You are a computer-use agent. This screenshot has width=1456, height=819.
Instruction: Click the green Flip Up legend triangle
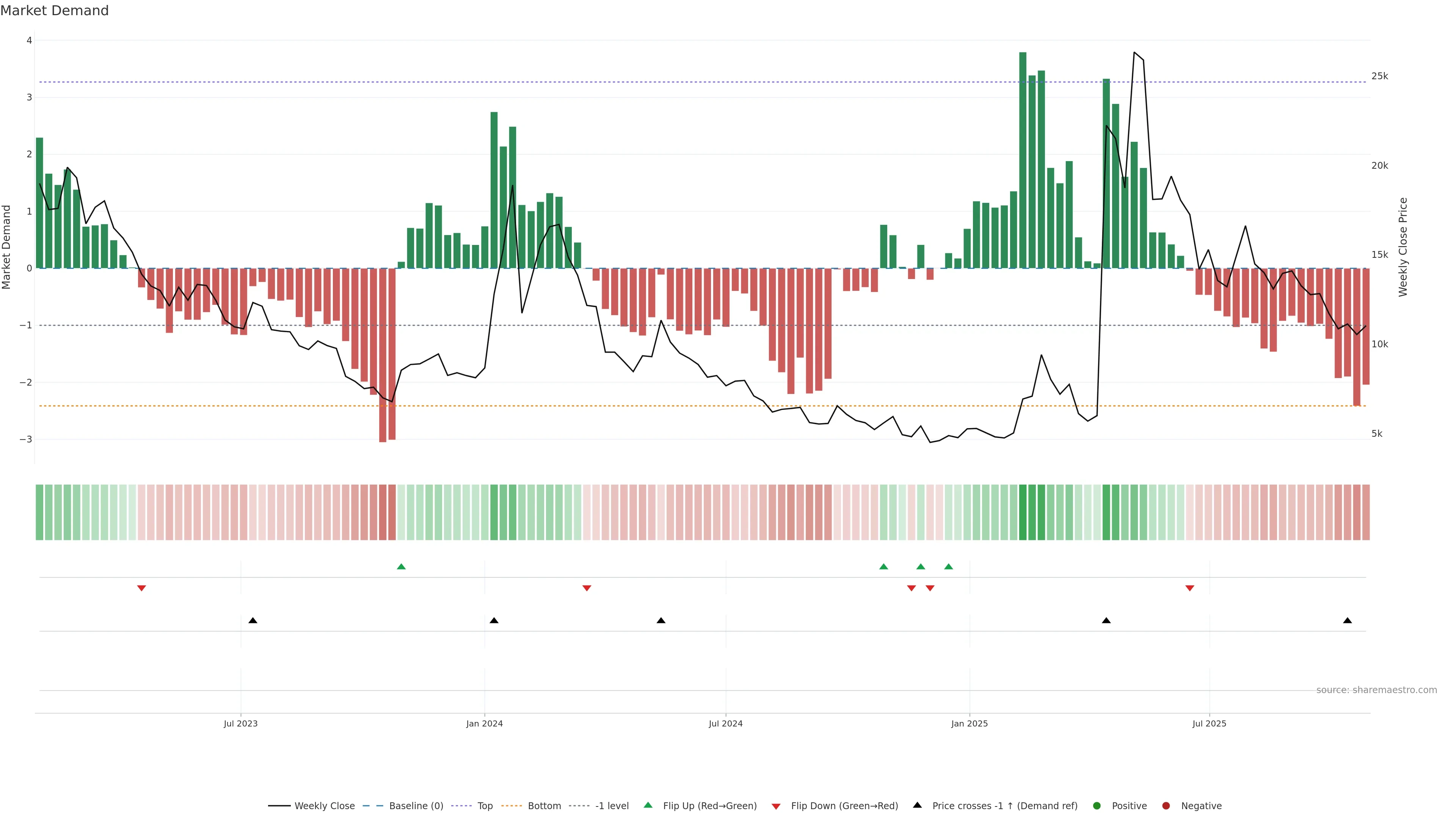648,805
